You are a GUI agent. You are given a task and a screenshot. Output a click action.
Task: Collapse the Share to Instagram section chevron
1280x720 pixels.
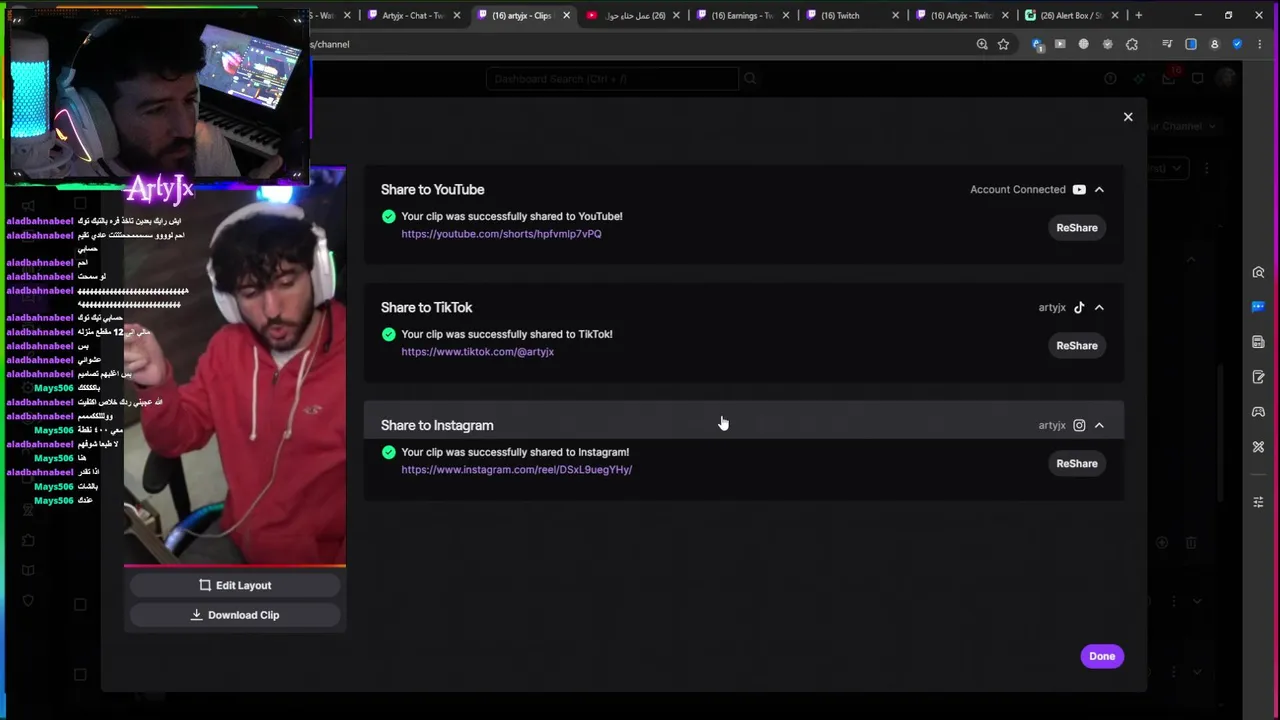(1099, 426)
